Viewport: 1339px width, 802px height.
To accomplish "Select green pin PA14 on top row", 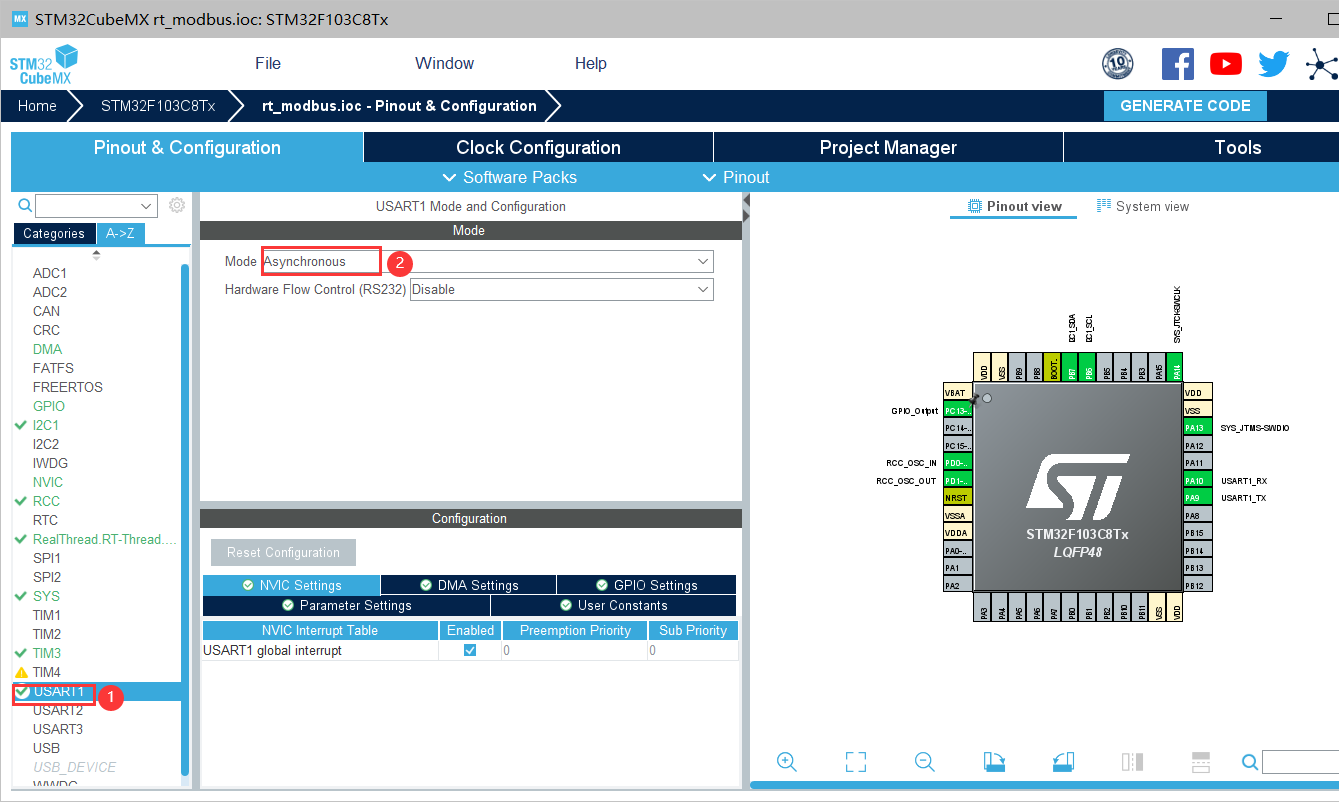I will point(1175,367).
